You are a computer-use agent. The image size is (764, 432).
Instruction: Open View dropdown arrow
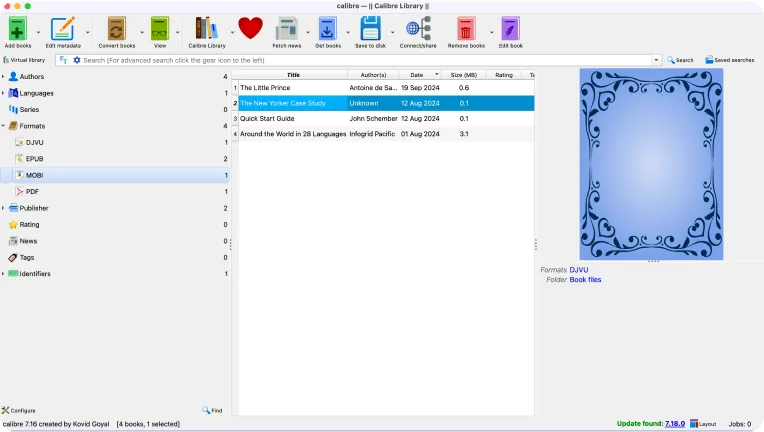click(177, 33)
